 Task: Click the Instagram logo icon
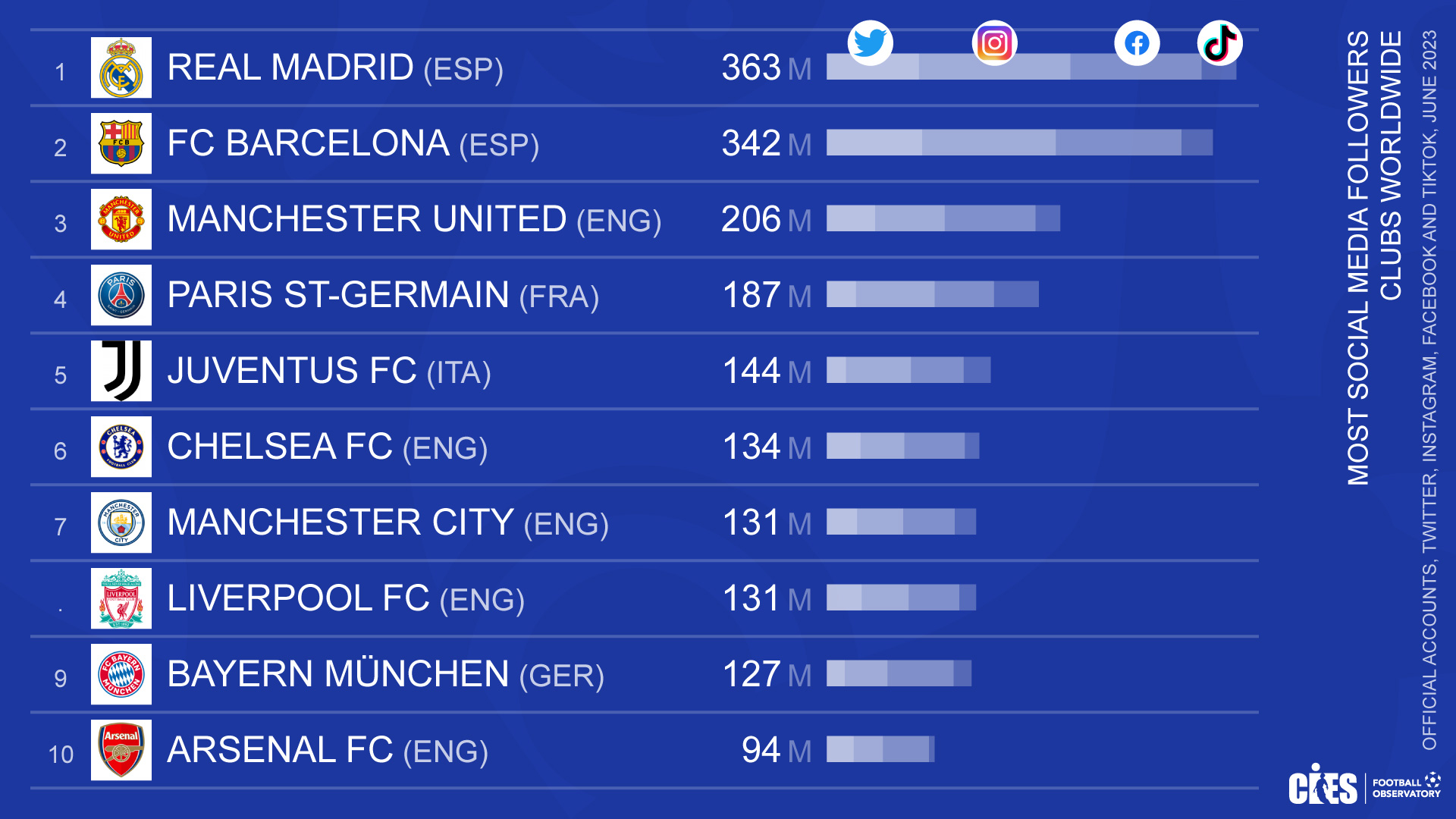[994, 43]
